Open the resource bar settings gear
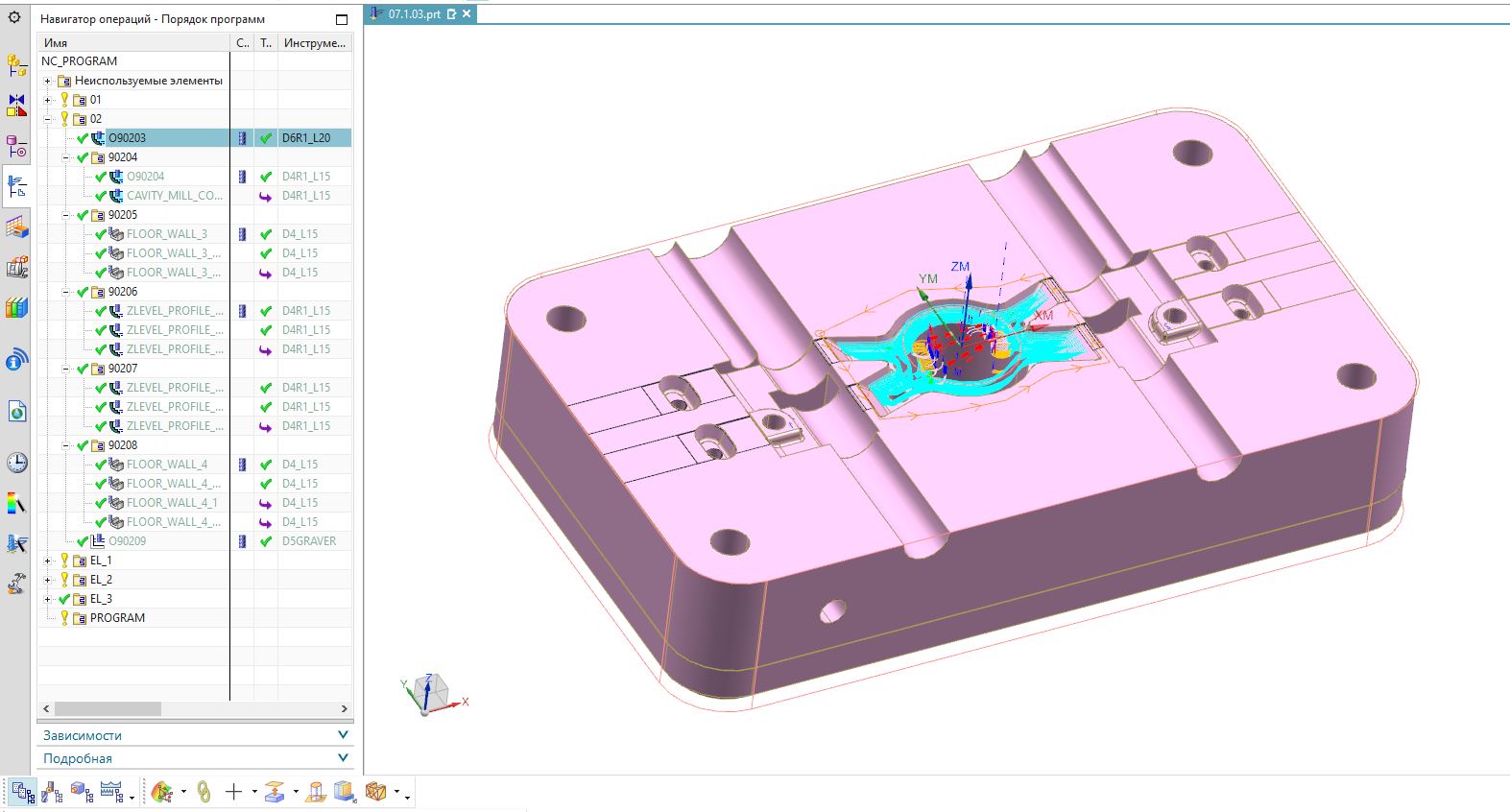Image resolution: width=1510 pixels, height=812 pixels. click(14, 17)
